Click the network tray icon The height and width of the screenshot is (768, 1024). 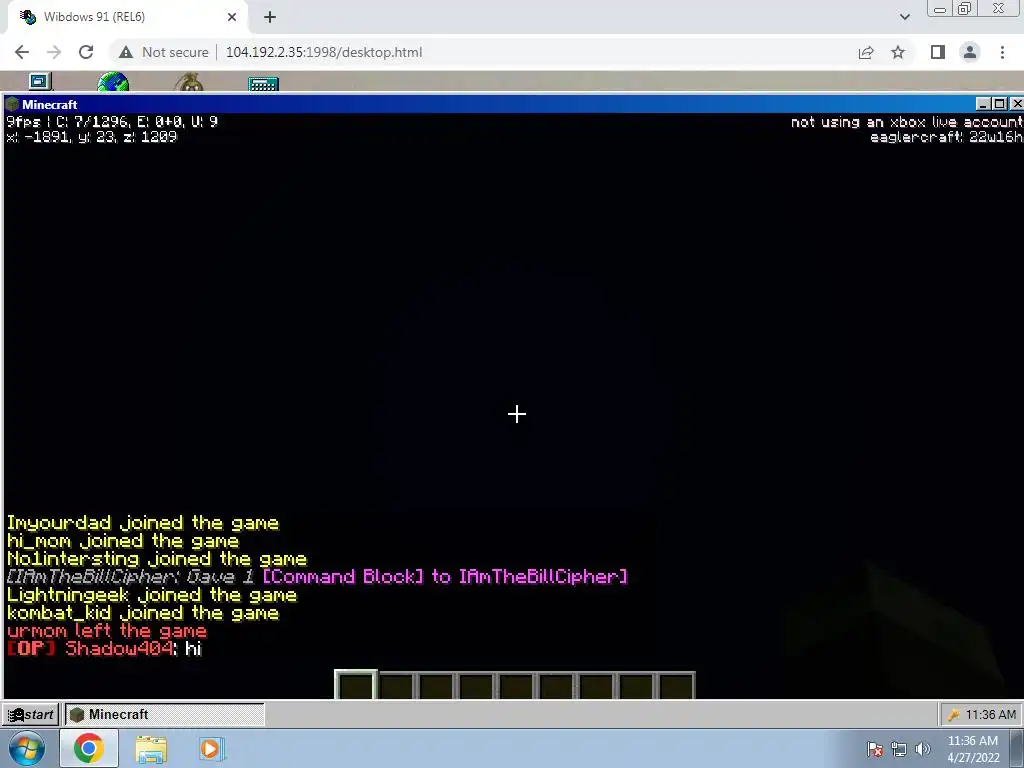[x=899, y=749]
